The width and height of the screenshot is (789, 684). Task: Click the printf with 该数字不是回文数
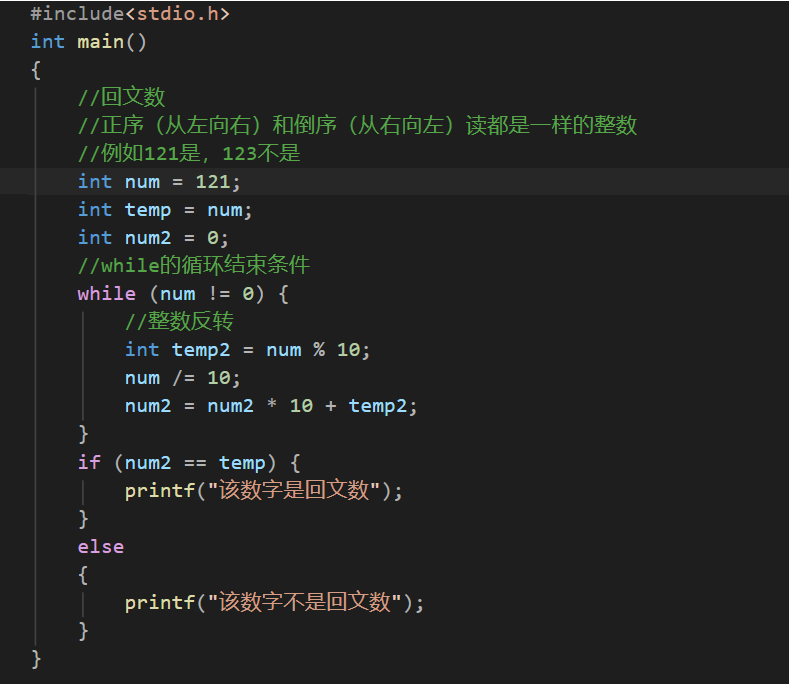coord(275,602)
